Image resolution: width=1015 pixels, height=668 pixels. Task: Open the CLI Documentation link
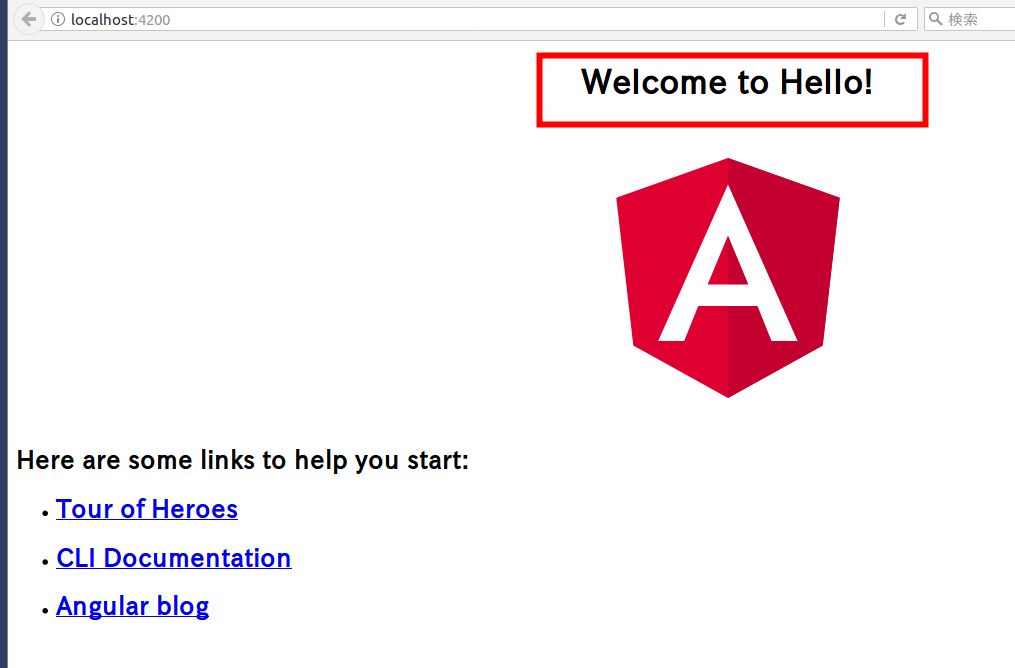(x=173, y=558)
